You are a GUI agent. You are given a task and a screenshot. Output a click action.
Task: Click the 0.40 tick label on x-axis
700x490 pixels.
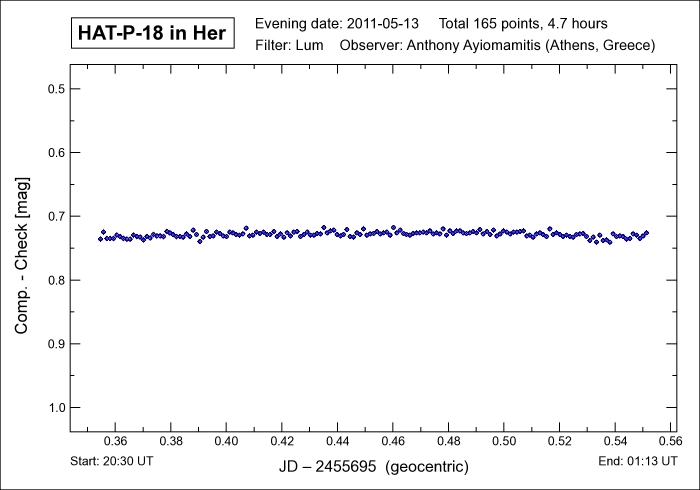(x=226, y=441)
